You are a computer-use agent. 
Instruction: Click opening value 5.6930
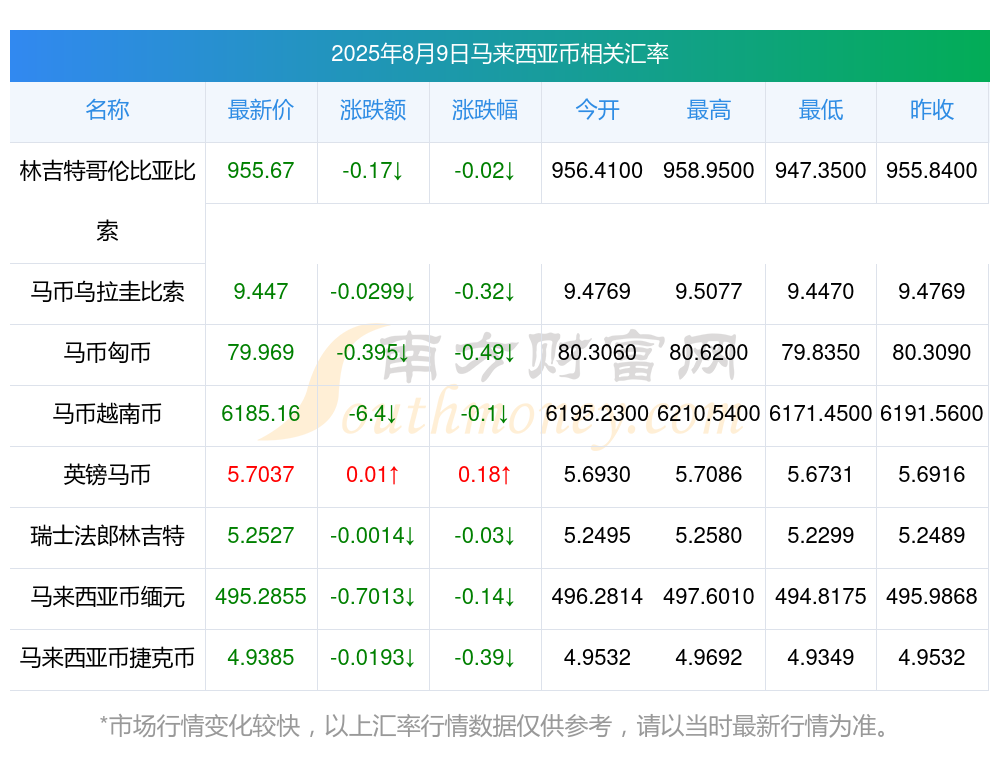tap(597, 474)
